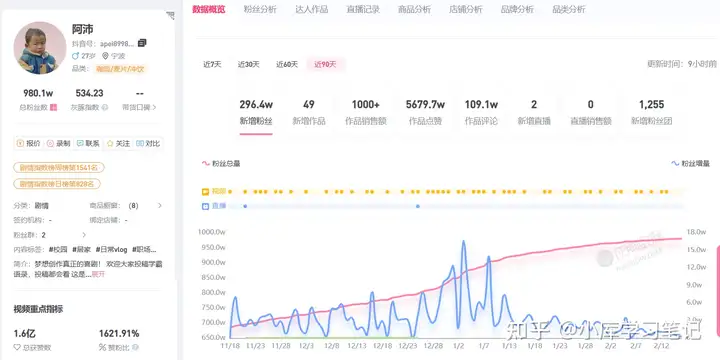
Task: Click the heart icon by 总获赞数
Action: pyautogui.click(x=17, y=348)
